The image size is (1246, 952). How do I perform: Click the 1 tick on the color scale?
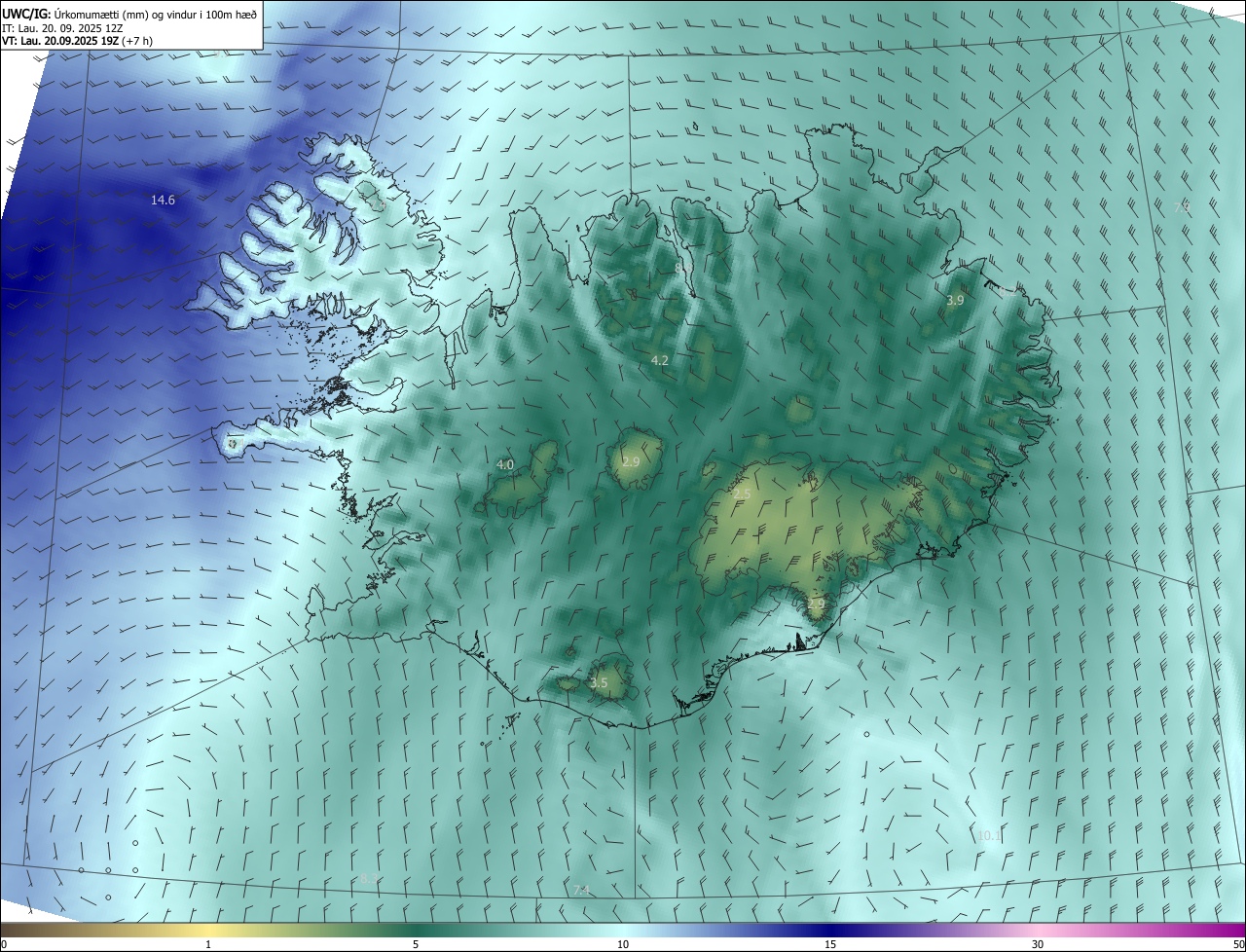pyautogui.click(x=208, y=944)
